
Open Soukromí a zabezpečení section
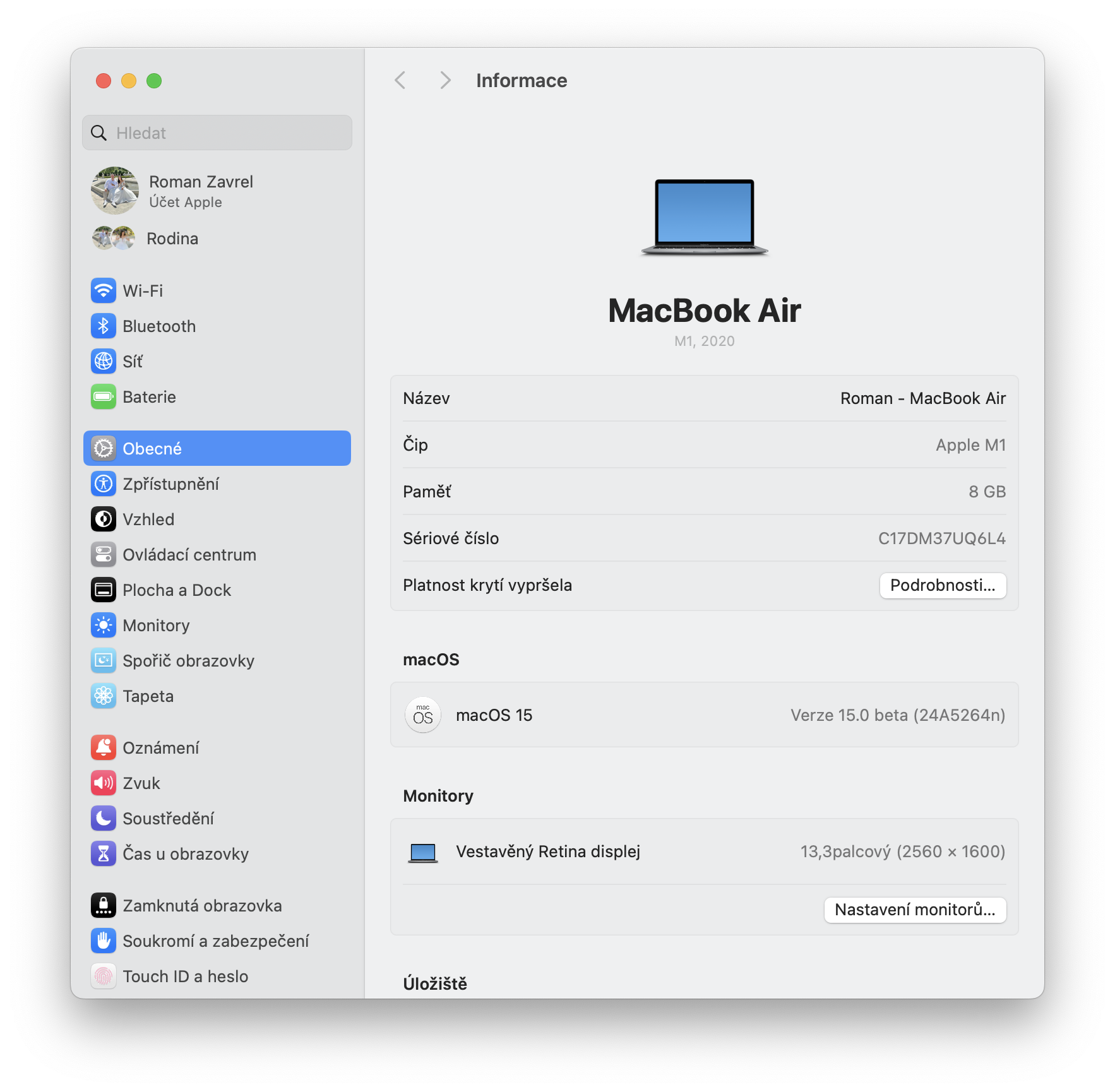[x=216, y=941]
